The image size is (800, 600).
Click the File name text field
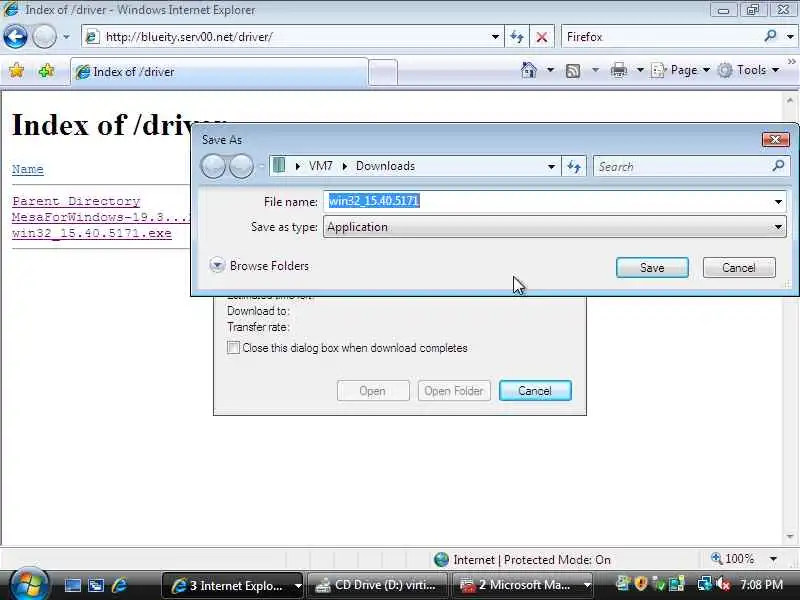(548, 201)
